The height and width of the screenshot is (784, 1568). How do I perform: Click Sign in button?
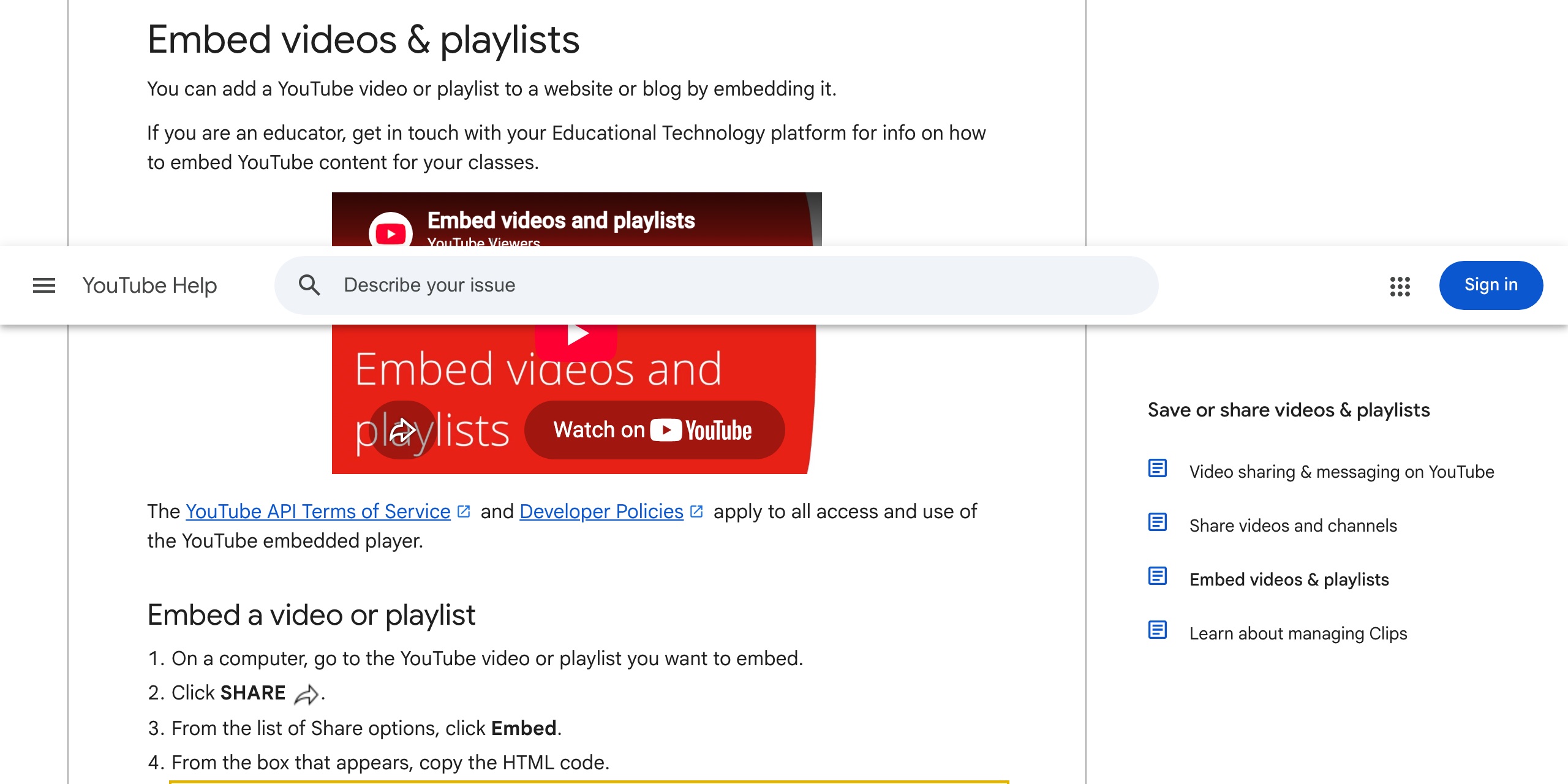click(1491, 285)
